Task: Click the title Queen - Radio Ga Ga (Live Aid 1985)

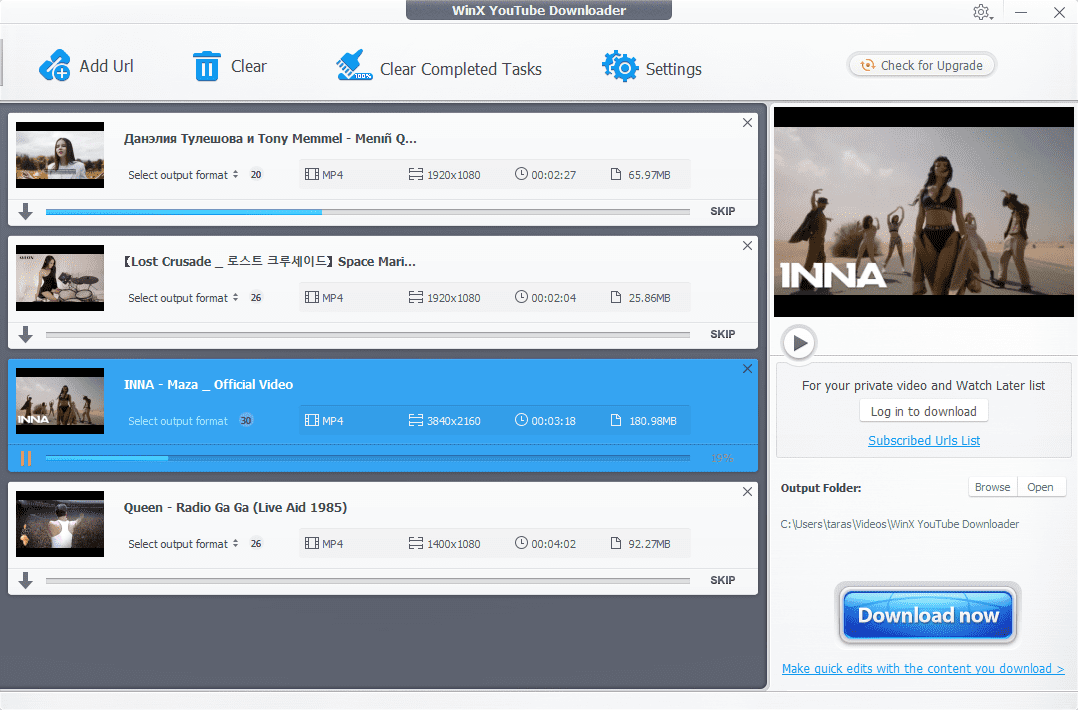Action: pos(235,508)
